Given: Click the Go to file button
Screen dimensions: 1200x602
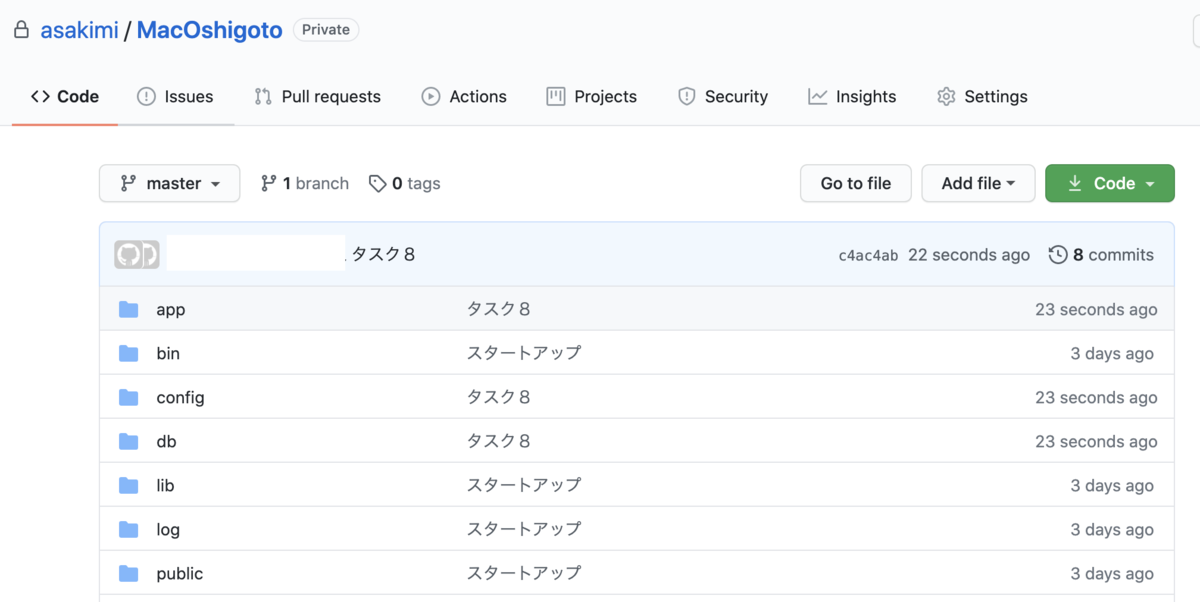Looking at the screenshot, I should click(x=855, y=183).
